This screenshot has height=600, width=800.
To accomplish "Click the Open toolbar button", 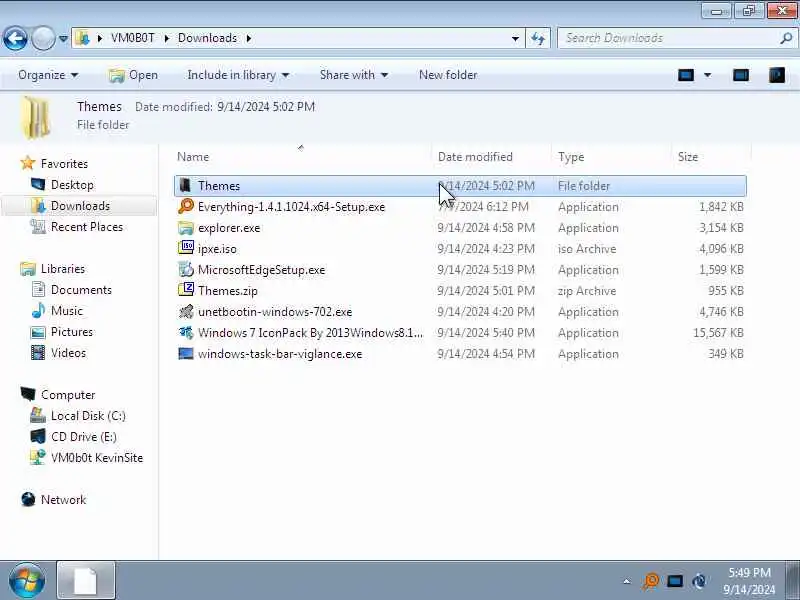I will pyautogui.click(x=133, y=75).
